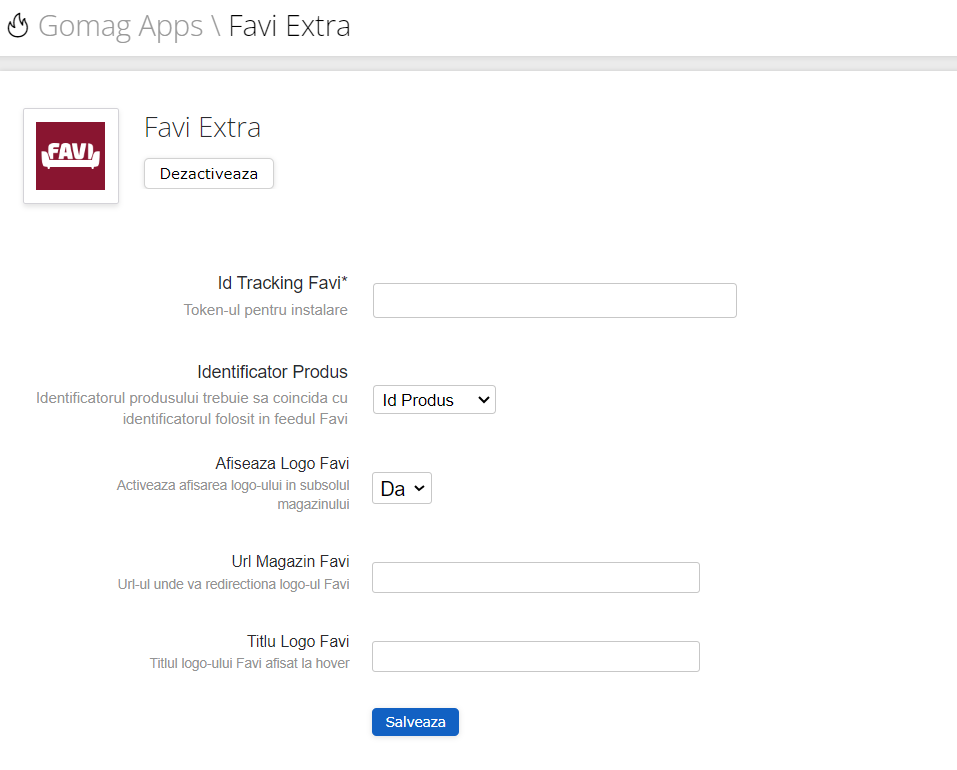Click the Identificator Produs label text
957x770 pixels.
[272, 371]
